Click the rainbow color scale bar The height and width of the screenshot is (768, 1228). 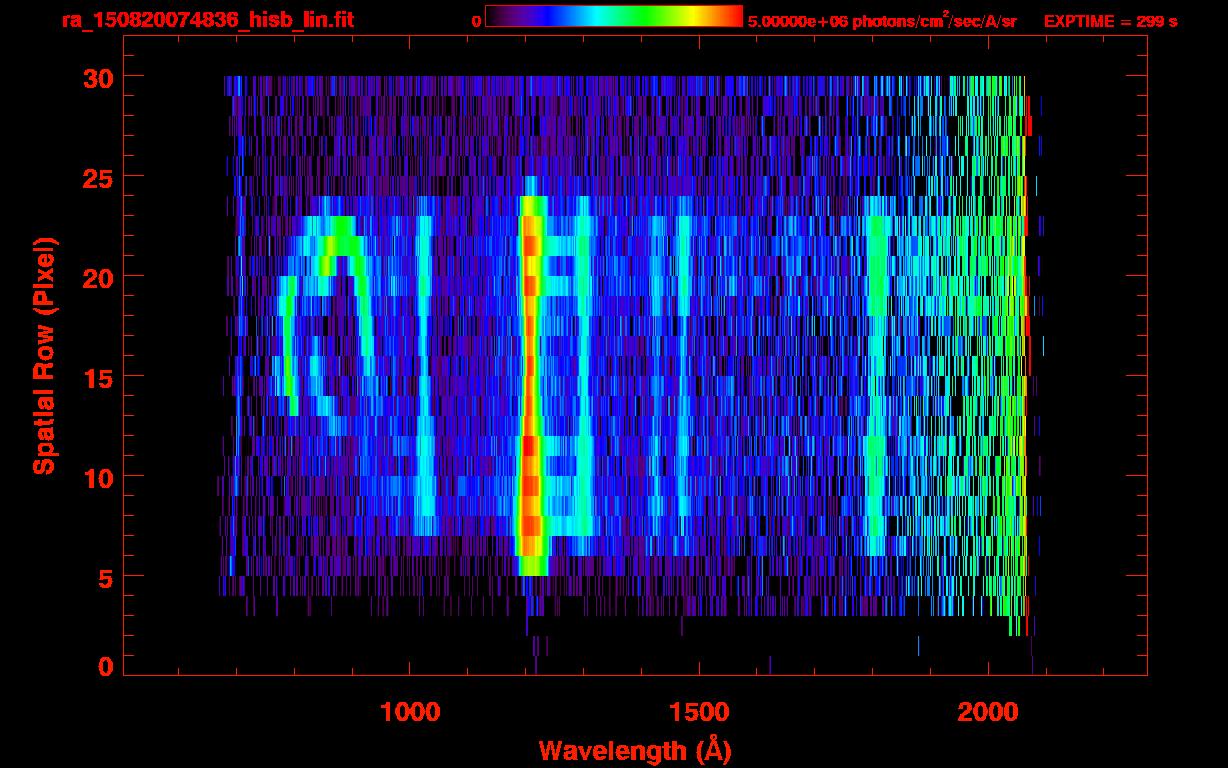(x=614, y=16)
